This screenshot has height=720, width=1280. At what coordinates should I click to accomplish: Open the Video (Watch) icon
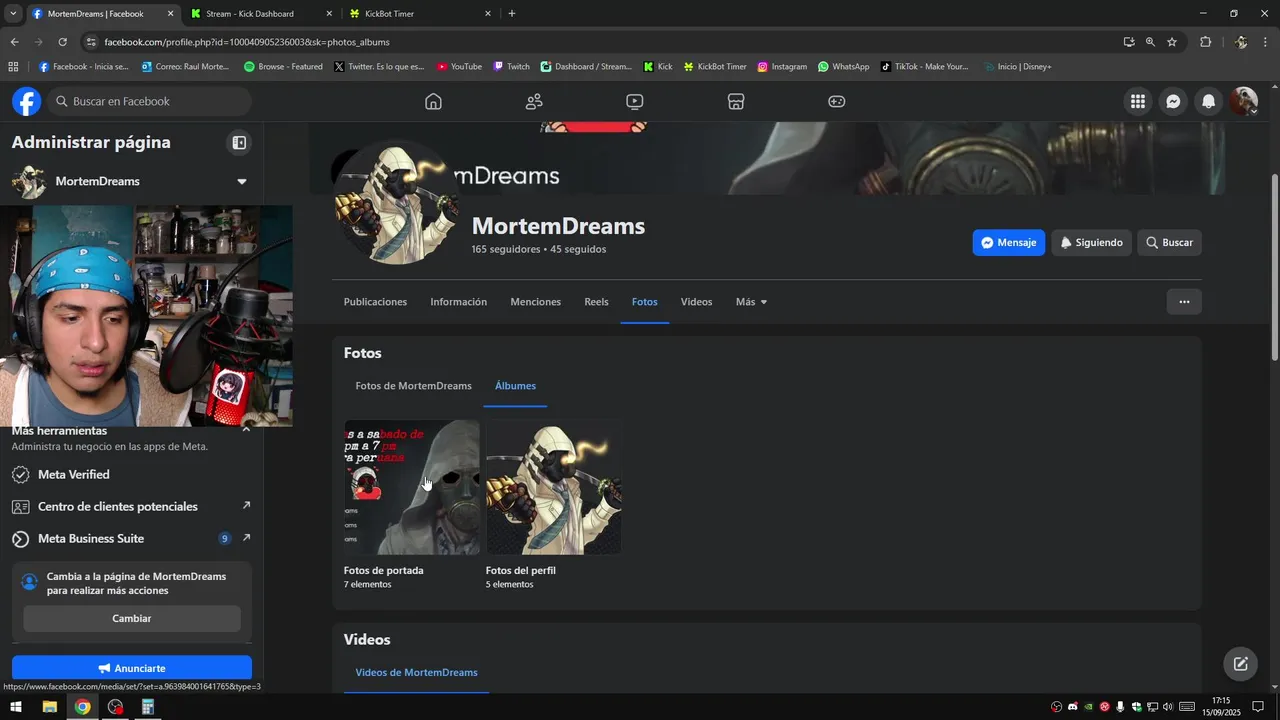(635, 101)
